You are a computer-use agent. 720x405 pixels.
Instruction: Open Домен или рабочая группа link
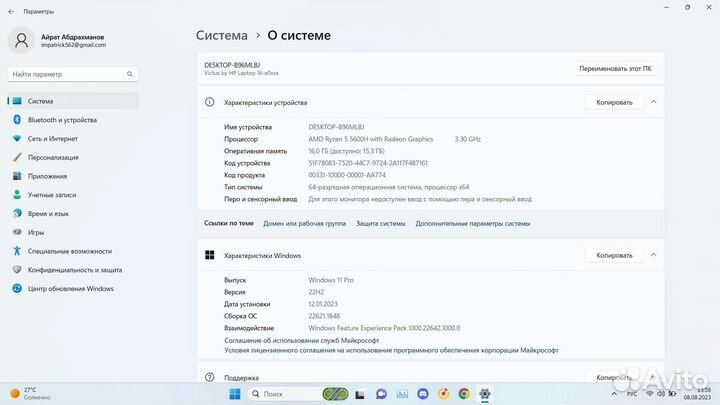(x=304, y=224)
